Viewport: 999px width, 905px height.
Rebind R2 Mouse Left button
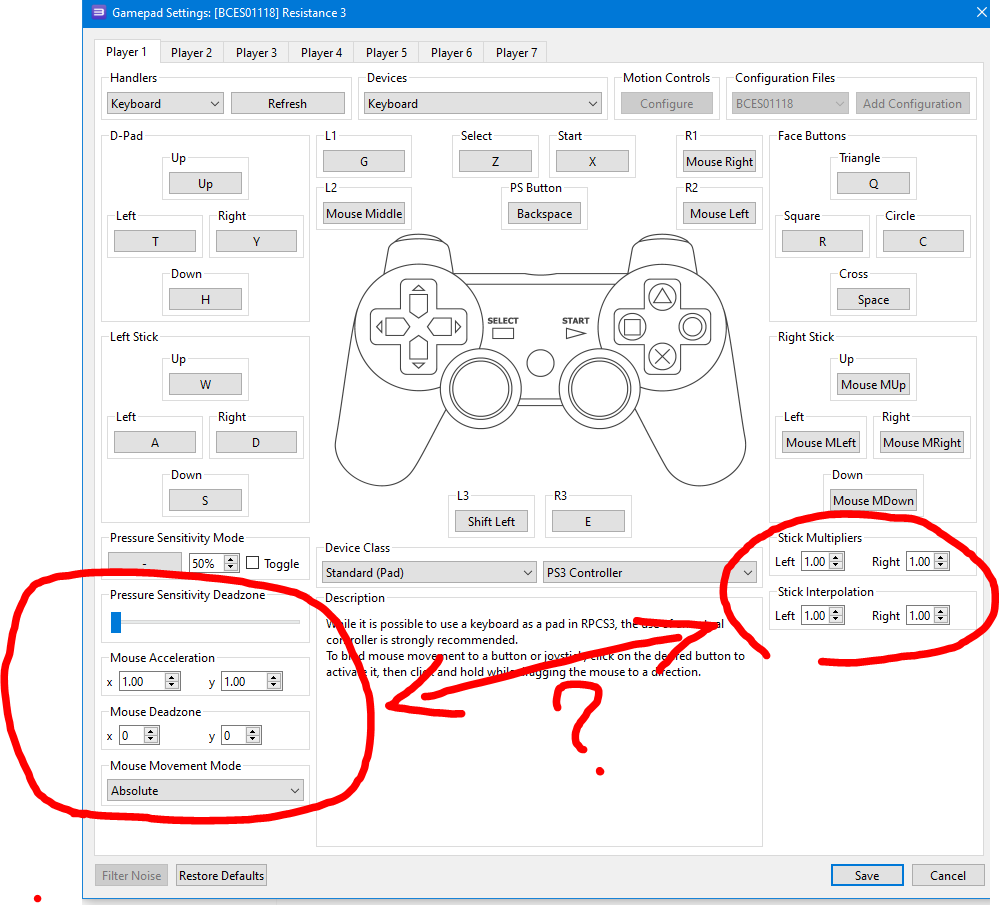pos(719,214)
